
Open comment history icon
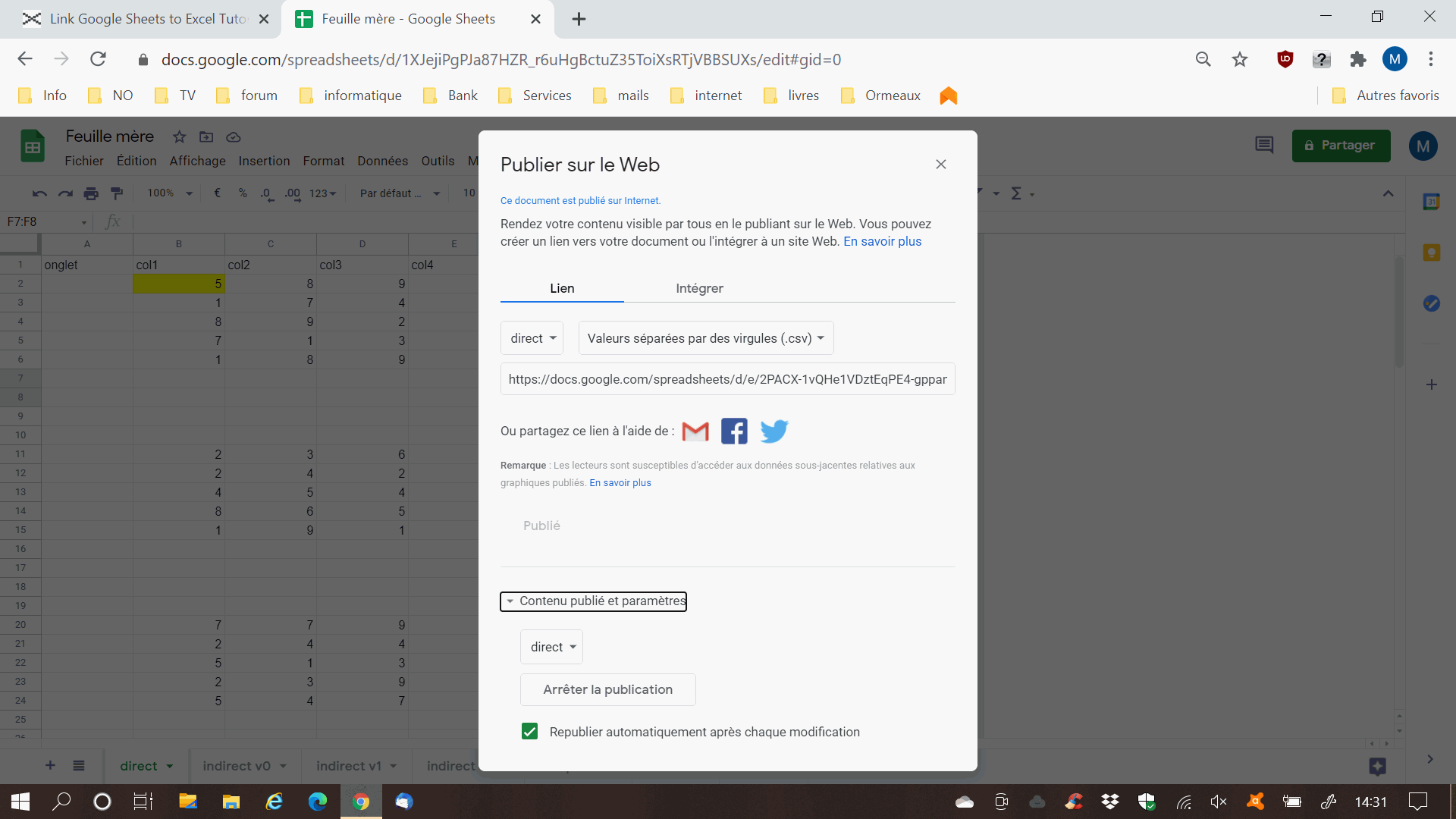[1264, 145]
